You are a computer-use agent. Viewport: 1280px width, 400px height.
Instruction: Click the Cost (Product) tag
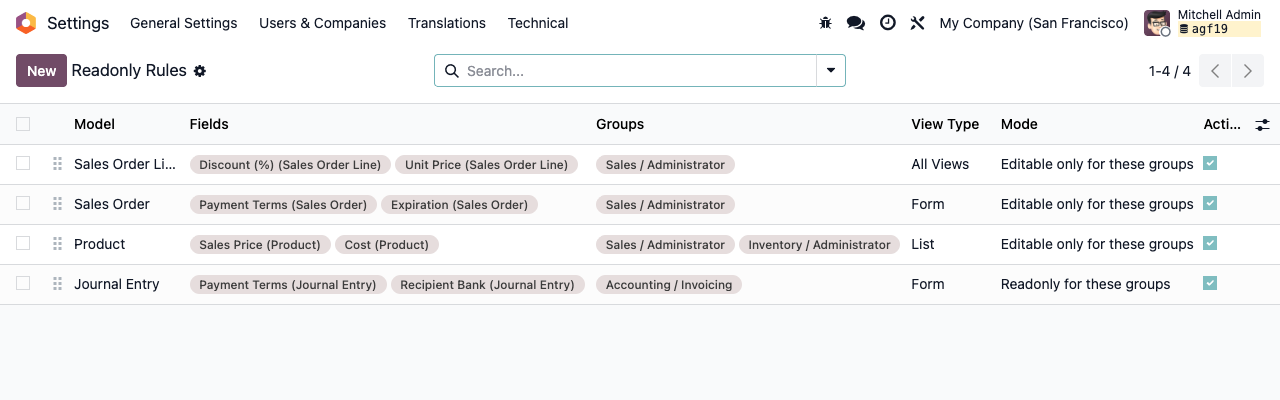pos(386,245)
